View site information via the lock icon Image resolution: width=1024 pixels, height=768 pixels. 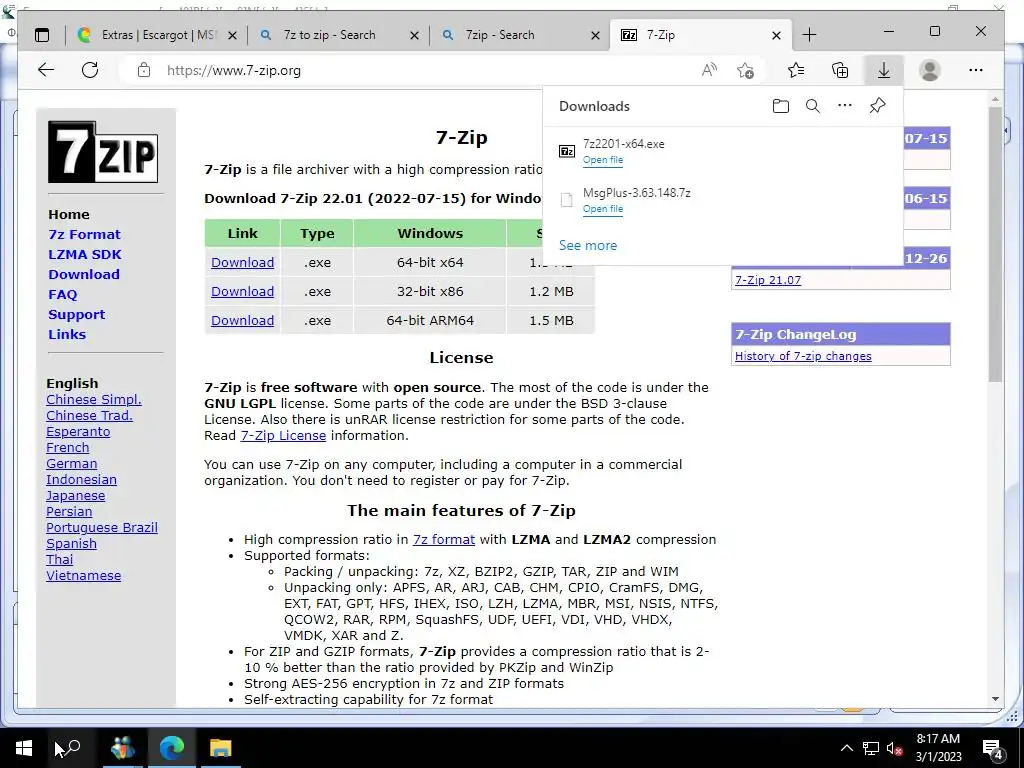(144, 71)
